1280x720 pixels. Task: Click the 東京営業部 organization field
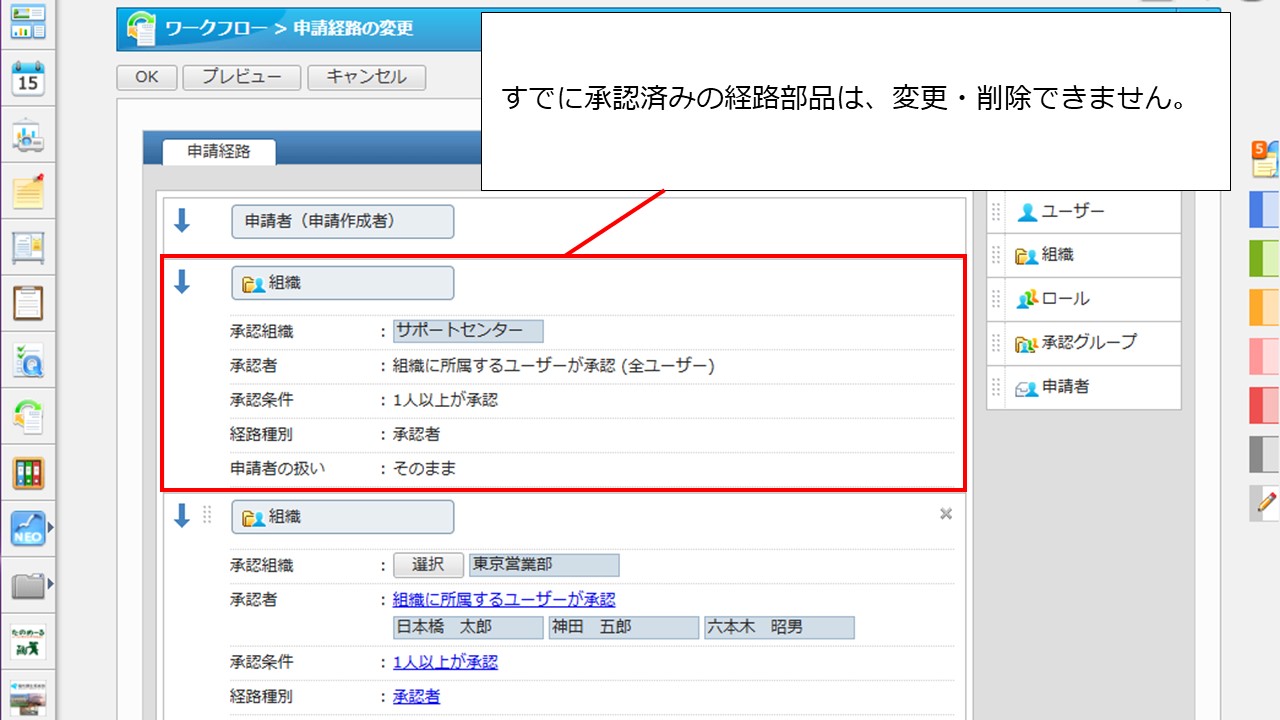click(x=544, y=565)
